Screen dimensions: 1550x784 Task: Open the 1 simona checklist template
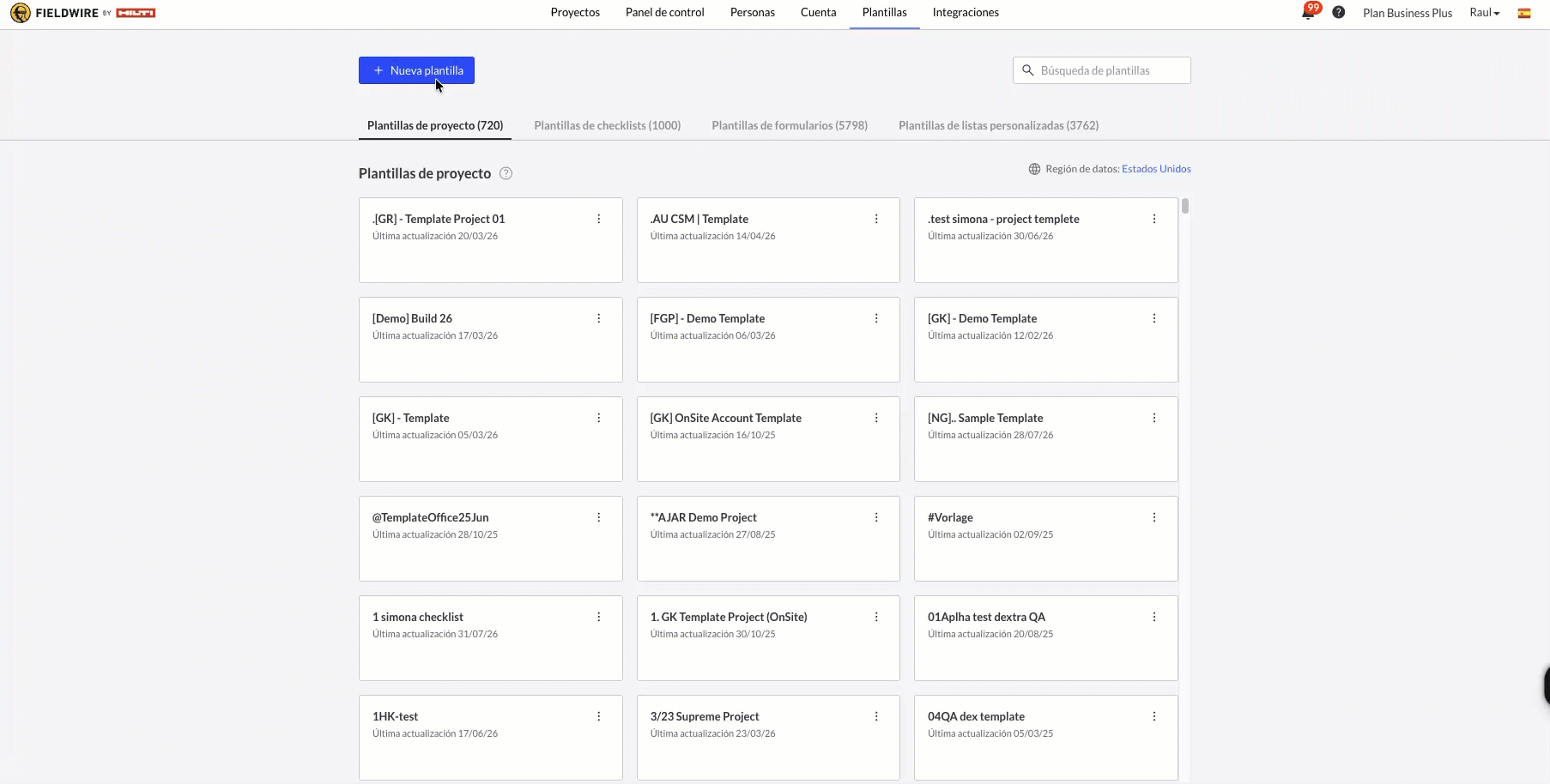[491, 638]
